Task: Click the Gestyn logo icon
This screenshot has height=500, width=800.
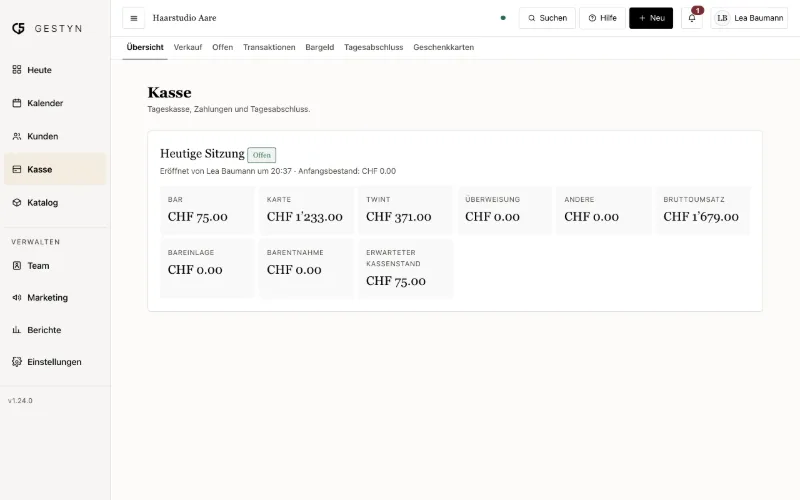Action: [18, 29]
